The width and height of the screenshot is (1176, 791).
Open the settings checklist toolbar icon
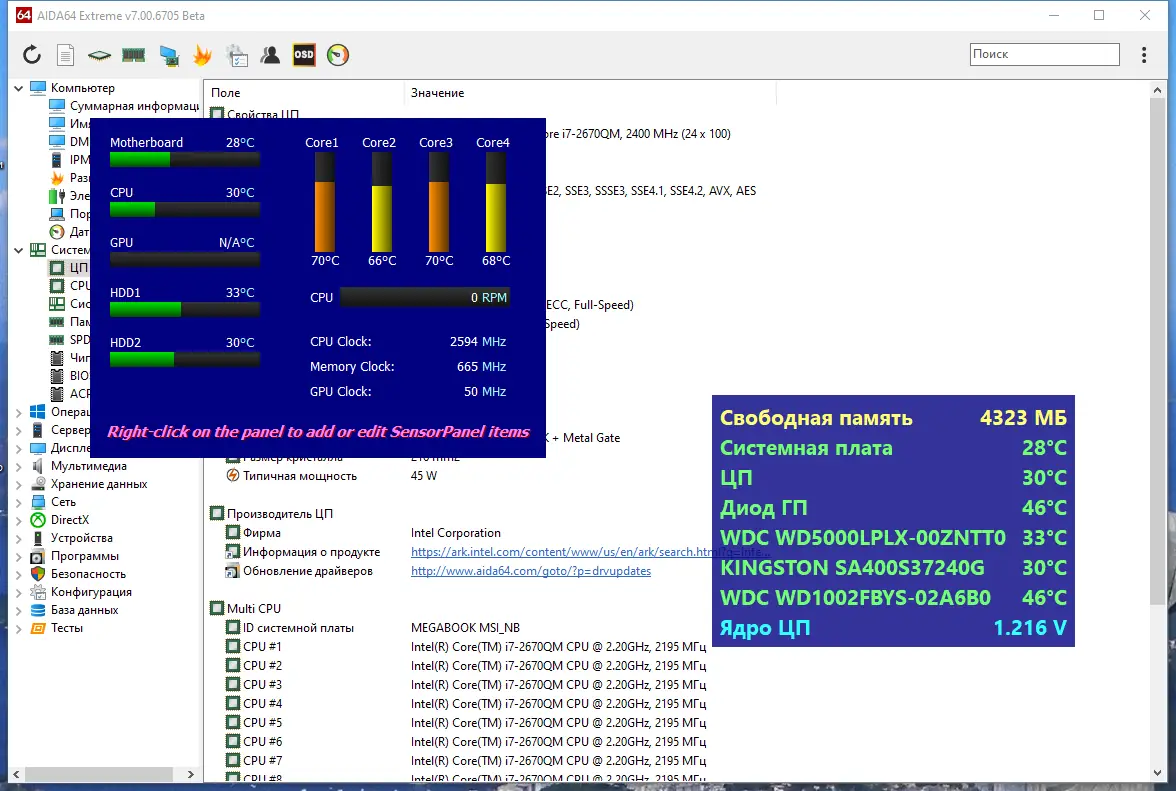coord(236,55)
